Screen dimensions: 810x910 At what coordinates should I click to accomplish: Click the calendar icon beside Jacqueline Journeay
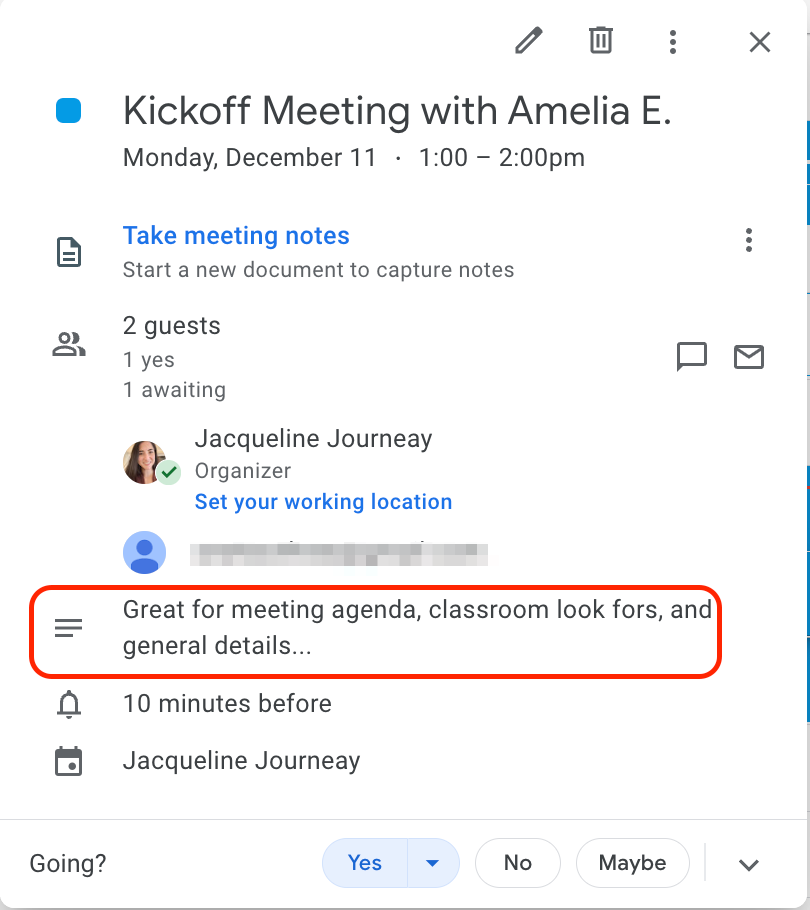click(69, 761)
